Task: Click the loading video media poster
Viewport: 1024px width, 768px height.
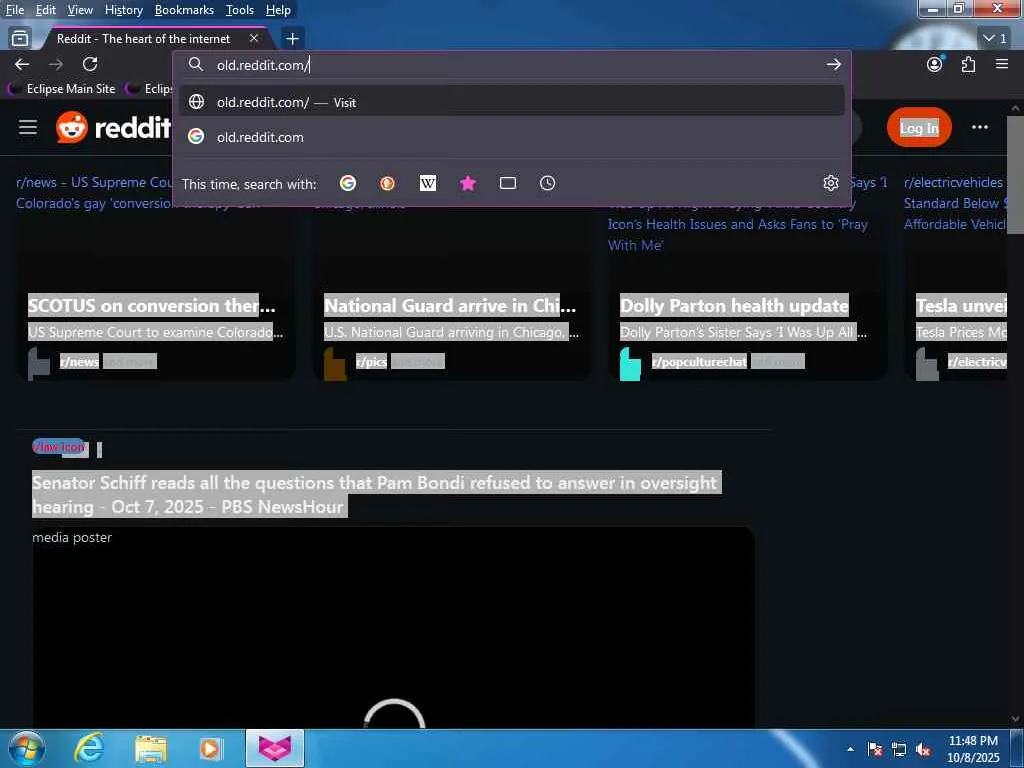Action: pos(394,628)
